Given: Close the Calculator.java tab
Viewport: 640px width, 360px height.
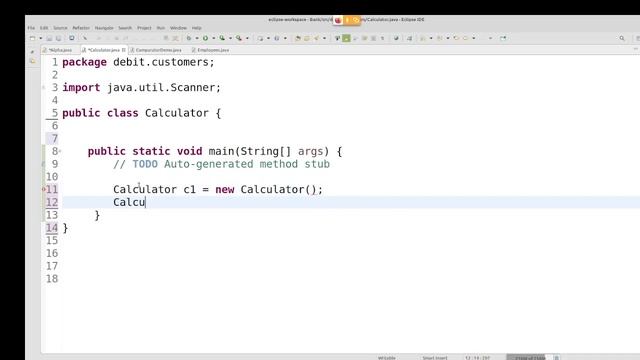Looking at the screenshot, I should click(124, 50).
